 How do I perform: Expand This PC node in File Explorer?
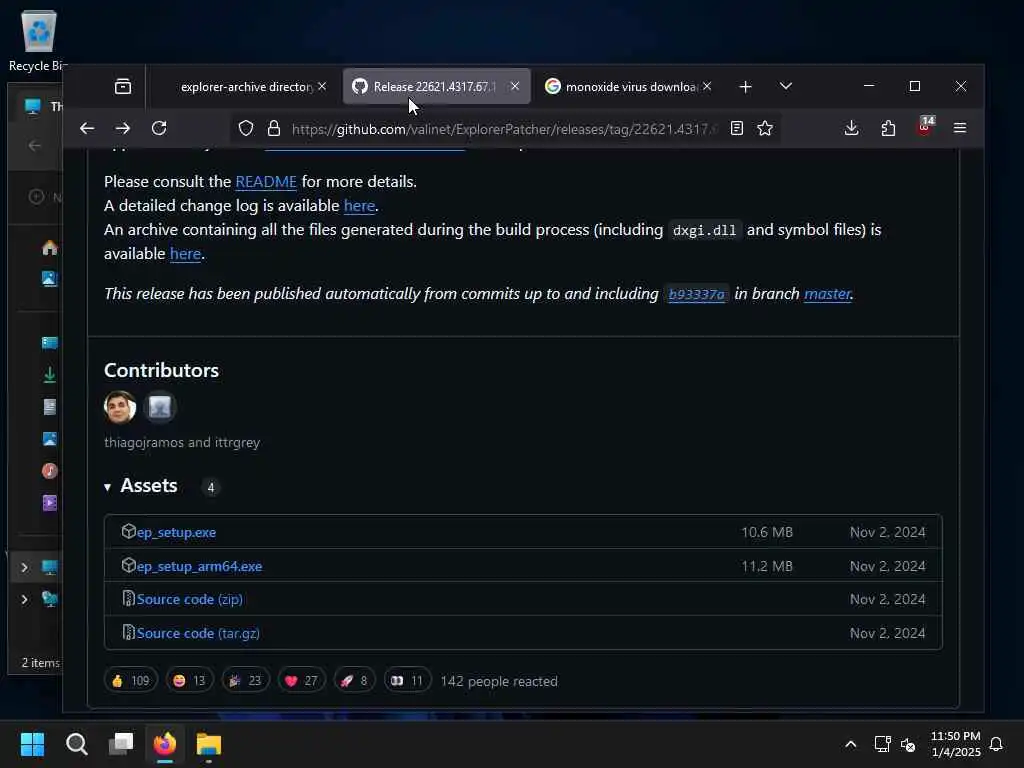point(24,568)
